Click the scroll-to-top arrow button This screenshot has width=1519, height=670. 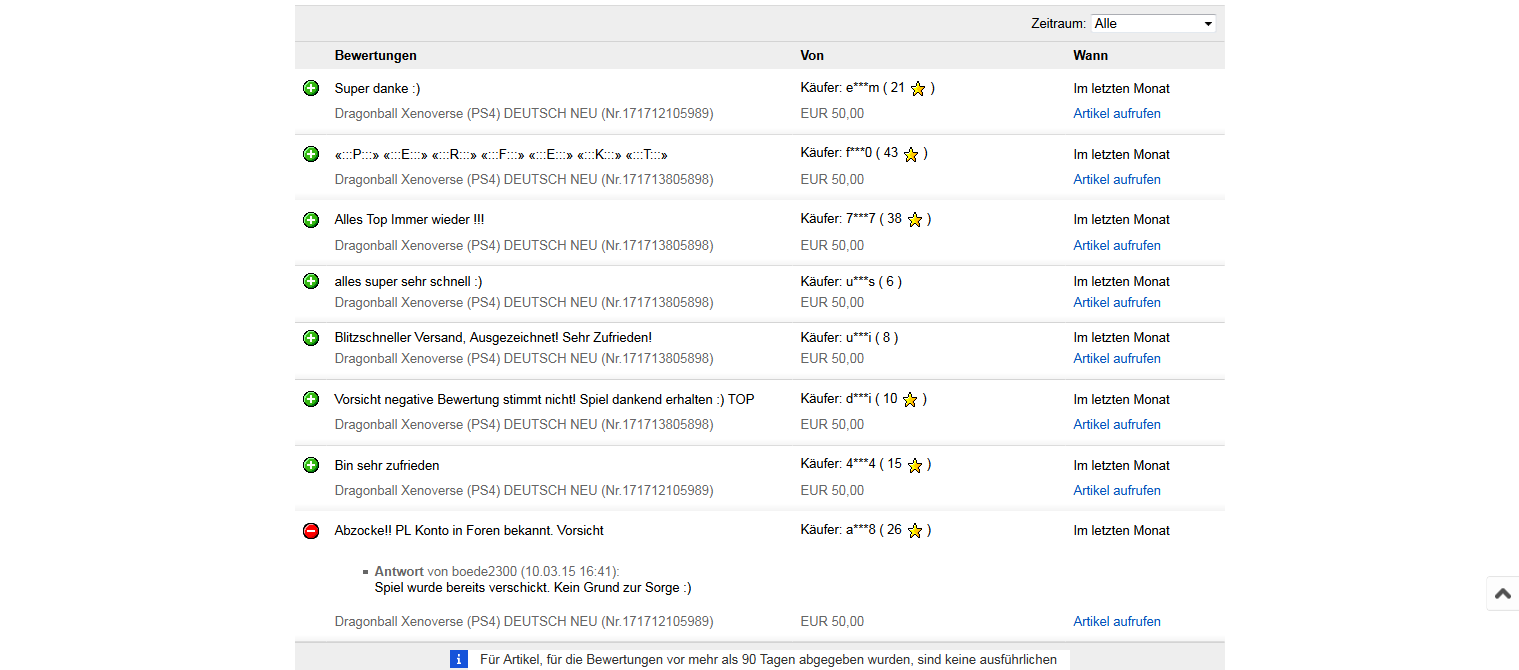[x=1502, y=593]
